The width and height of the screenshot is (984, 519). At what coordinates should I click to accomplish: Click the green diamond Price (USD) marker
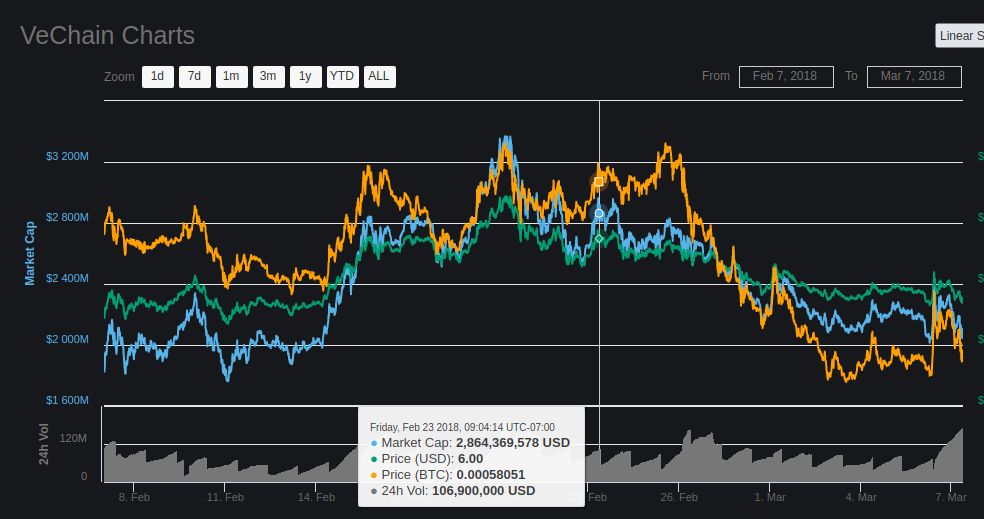pyautogui.click(x=599, y=238)
